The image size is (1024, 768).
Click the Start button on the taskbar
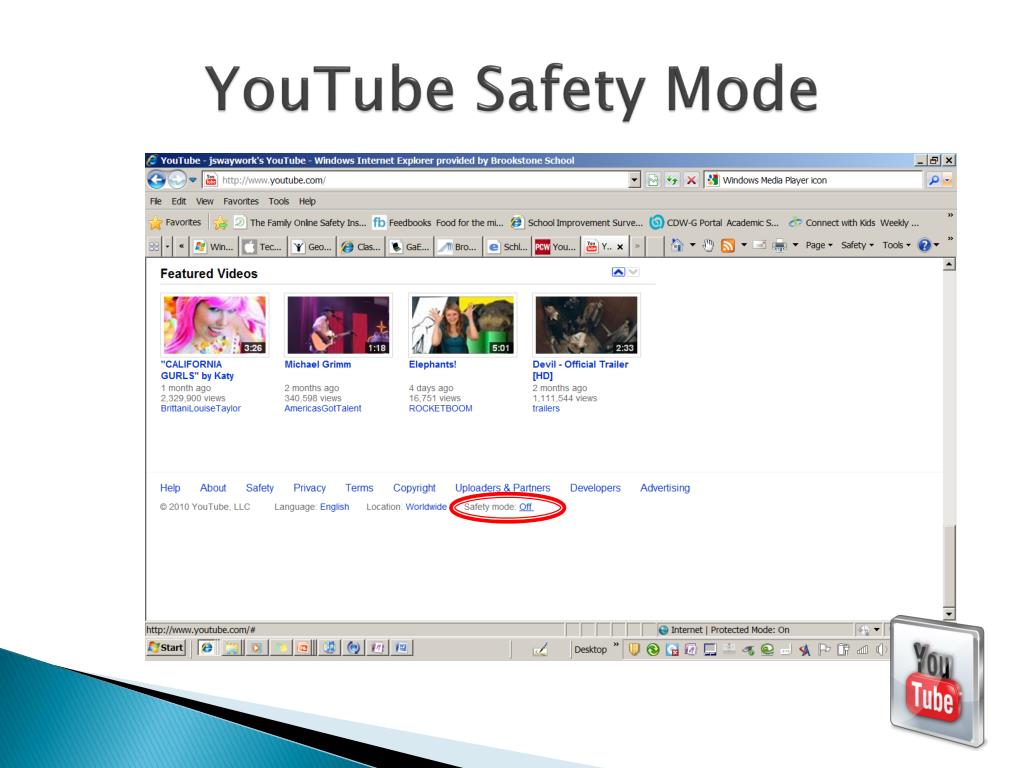point(167,648)
